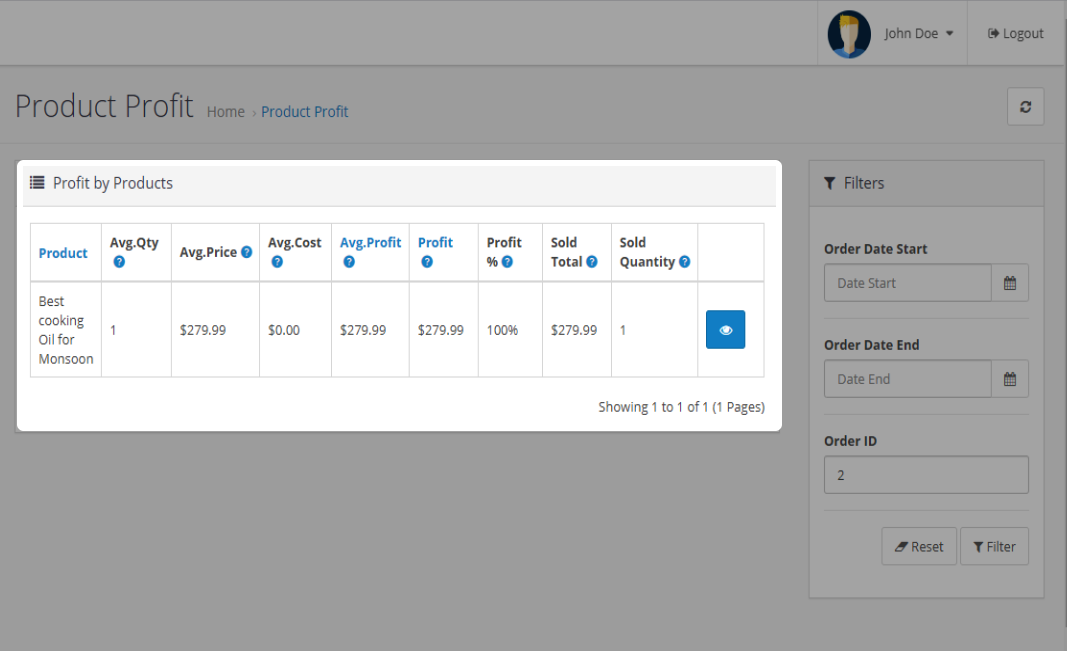This screenshot has width=1067, height=651.
Task: Open the John Doe user dropdown
Action: (x=917, y=34)
